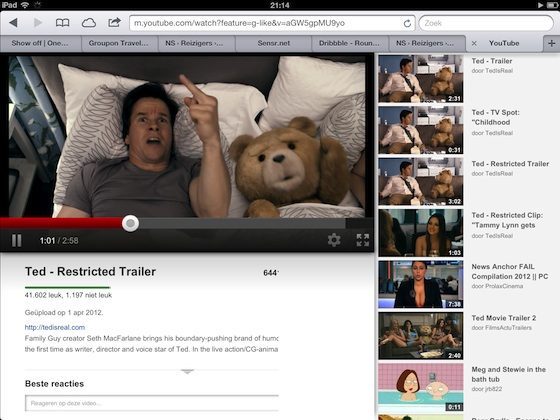Image resolution: width=560 pixels, height=420 pixels.
Task: Open video settings gear icon
Action: pos(334,240)
